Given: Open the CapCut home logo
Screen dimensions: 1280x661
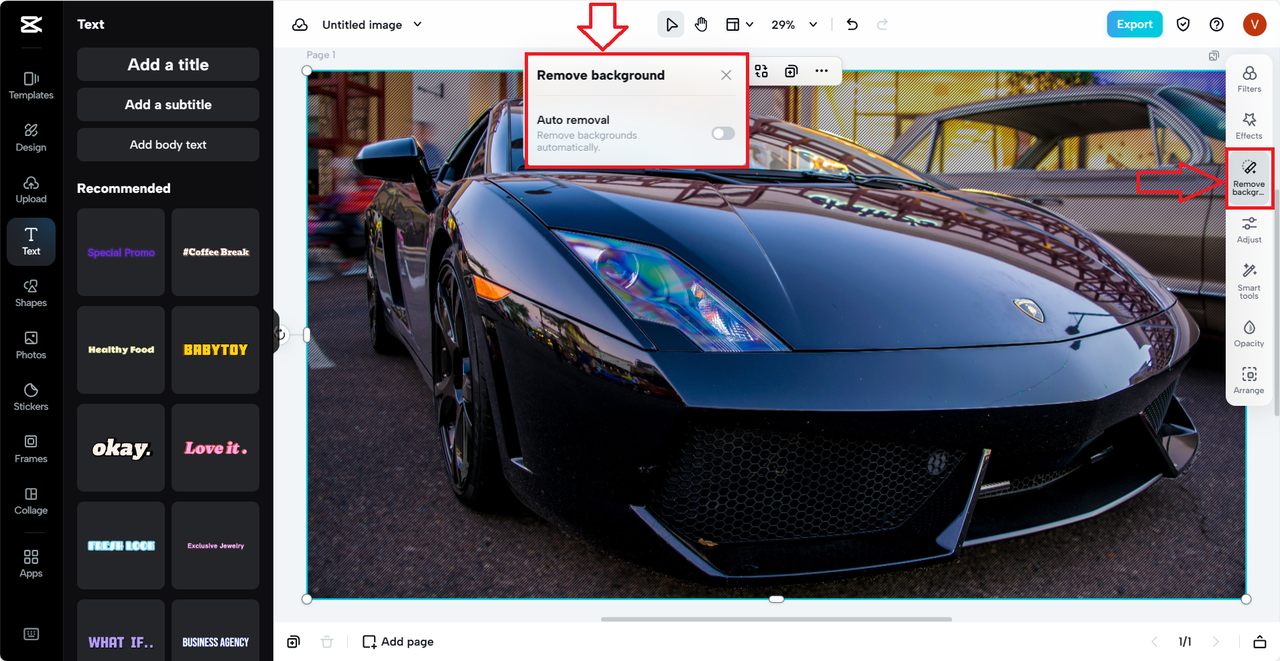Looking at the screenshot, I should coord(30,26).
